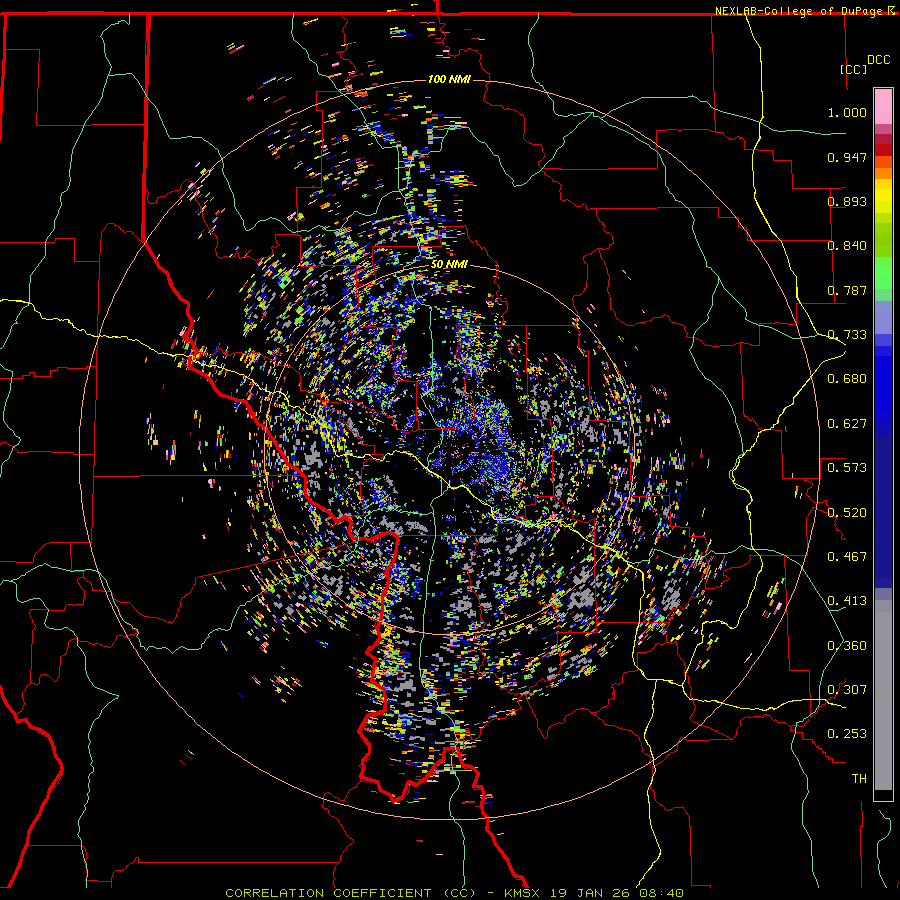This screenshot has width=900, height=900.
Task: Select the 0.787 legend value
Action: (x=847, y=290)
